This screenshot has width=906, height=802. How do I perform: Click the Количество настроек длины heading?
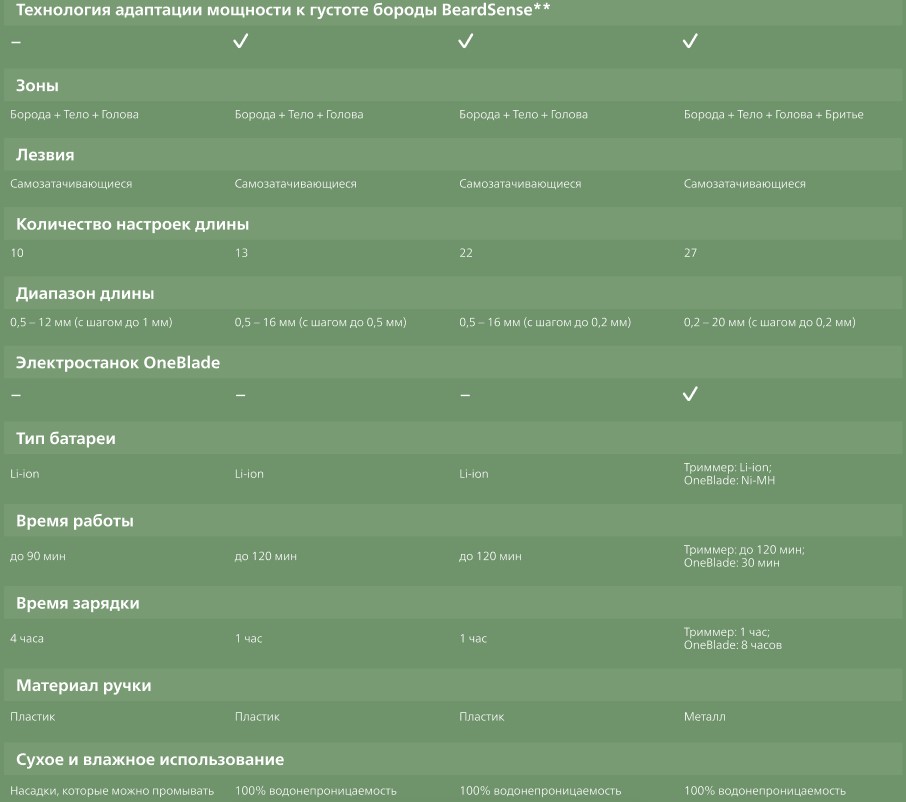(x=132, y=224)
